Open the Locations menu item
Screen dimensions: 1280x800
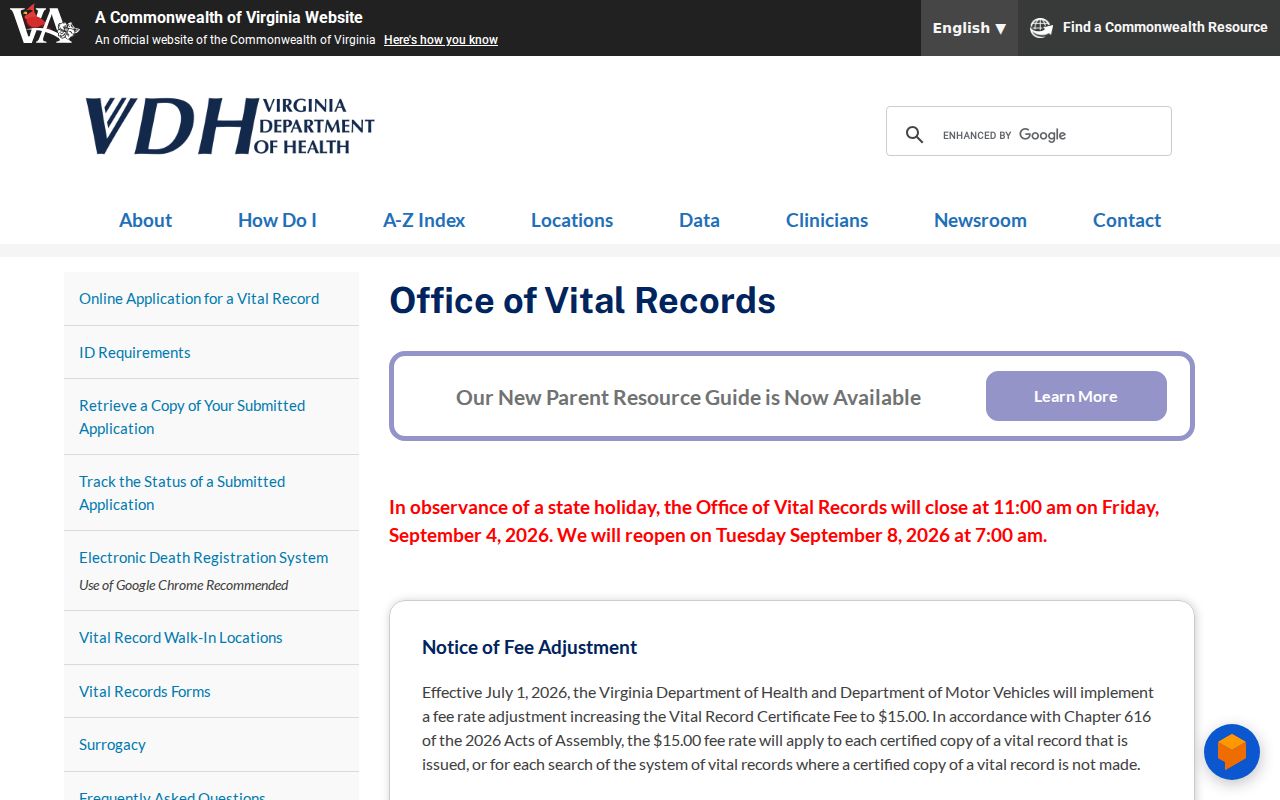(x=572, y=220)
